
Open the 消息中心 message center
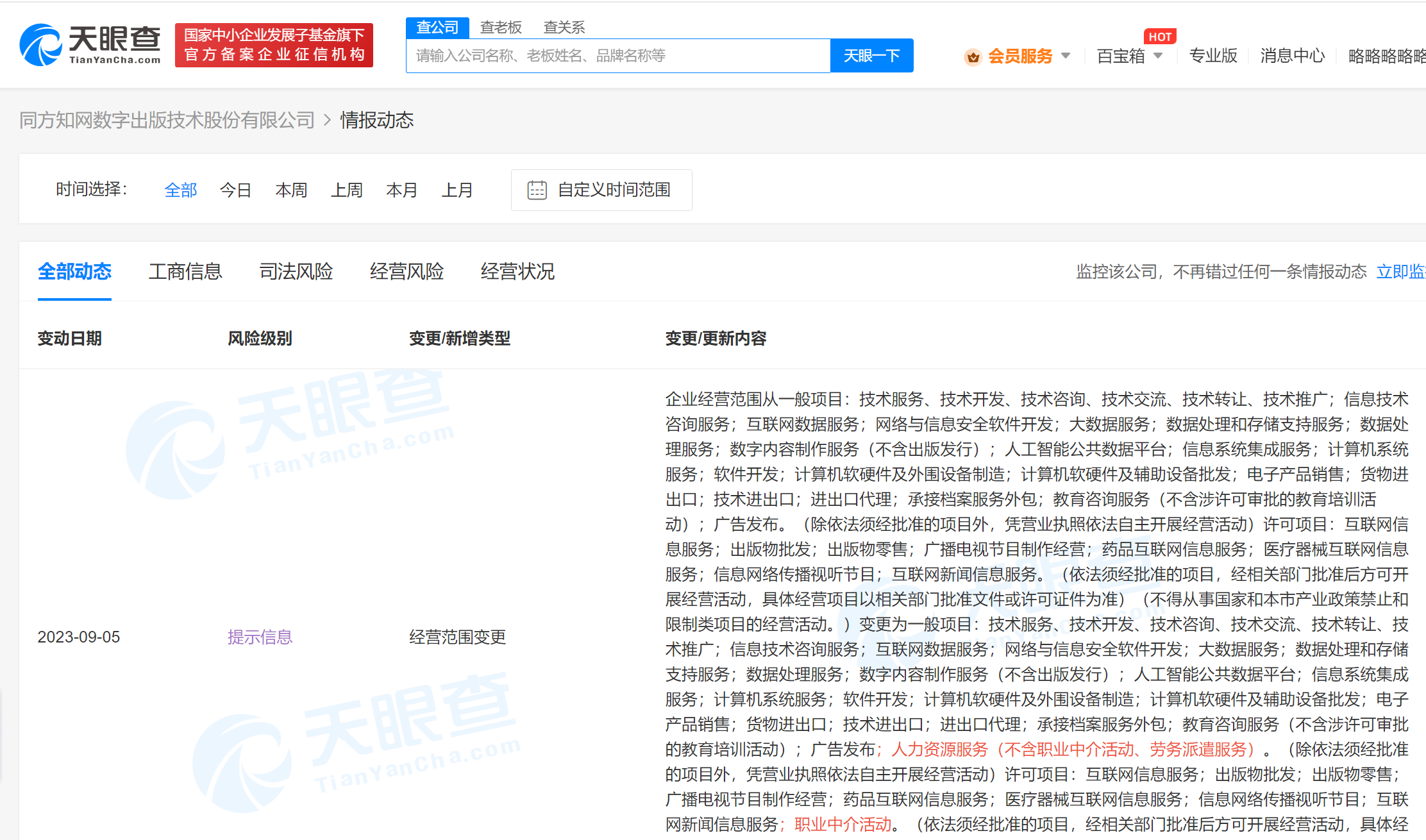1292,56
